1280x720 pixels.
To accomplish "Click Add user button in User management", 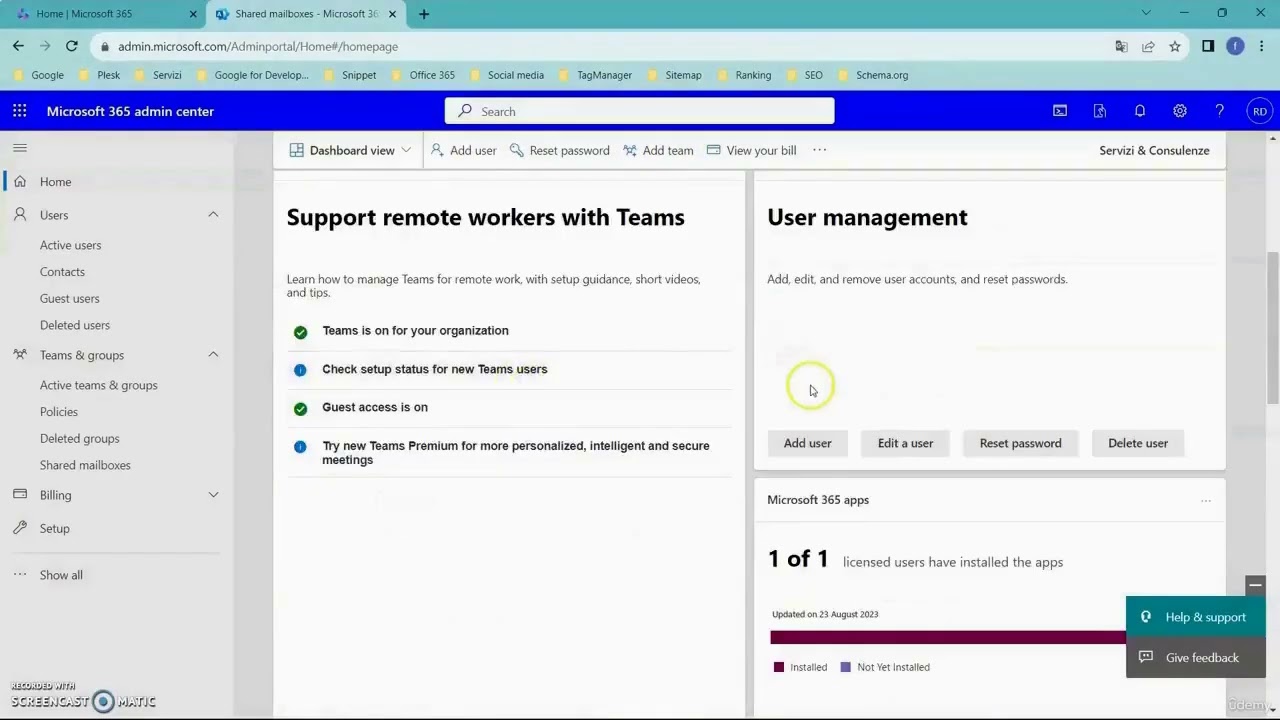I will [807, 443].
